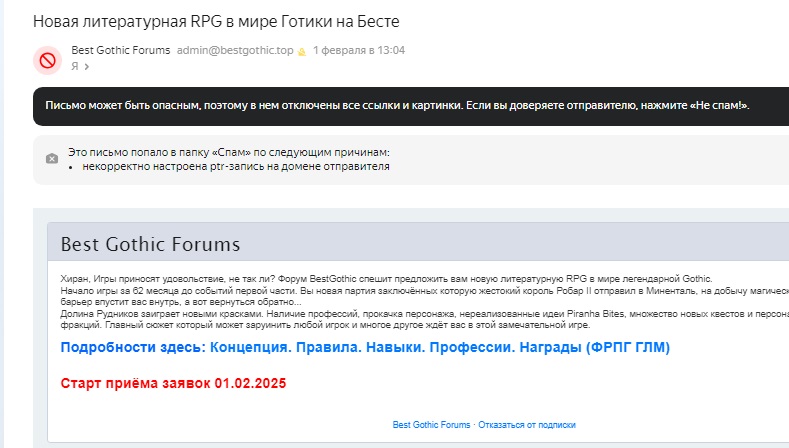Click the recipient label «Я»

coord(75,67)
